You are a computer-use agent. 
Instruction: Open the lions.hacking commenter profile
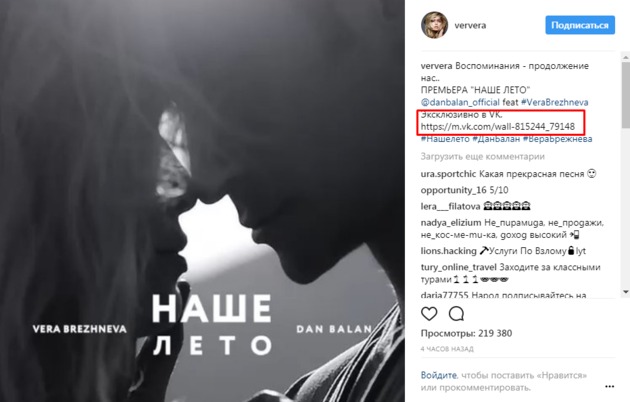point(448,251)
